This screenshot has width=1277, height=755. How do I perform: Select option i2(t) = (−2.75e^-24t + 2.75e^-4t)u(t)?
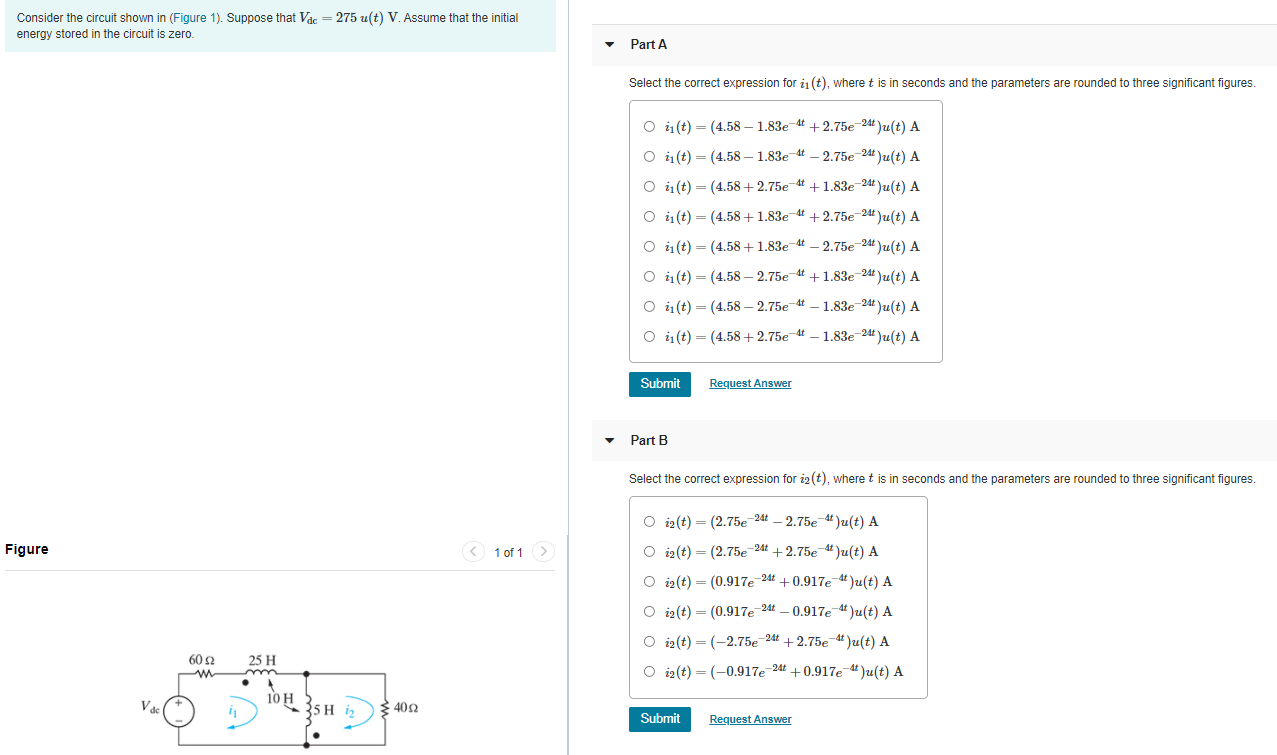point(650,642)
